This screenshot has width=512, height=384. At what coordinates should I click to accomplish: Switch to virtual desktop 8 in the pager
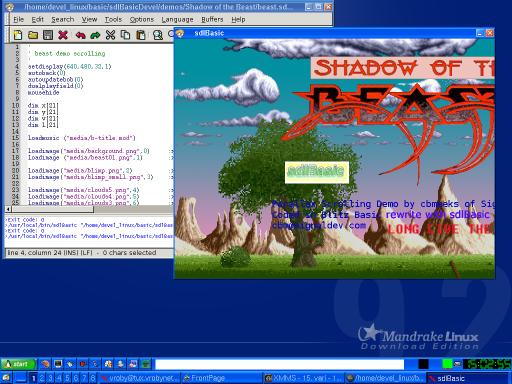click(x=93, y=378)
